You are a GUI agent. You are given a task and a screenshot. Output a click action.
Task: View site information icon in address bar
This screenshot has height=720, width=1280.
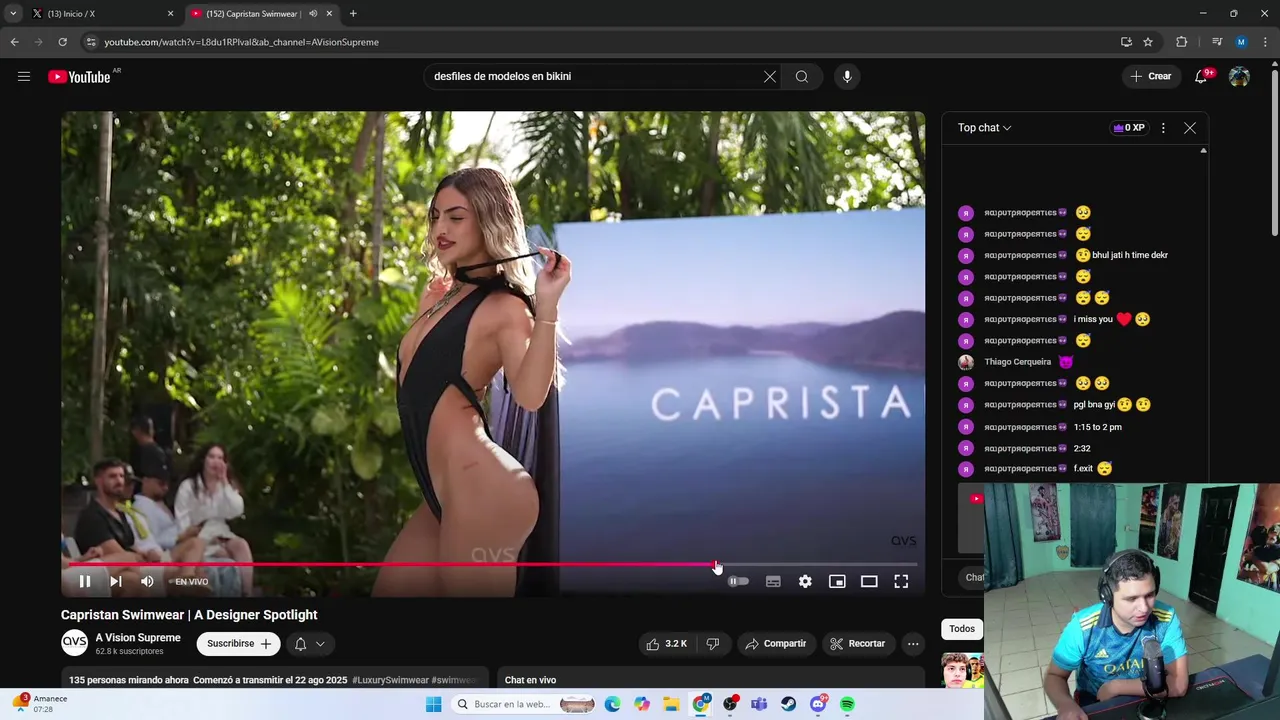pyautogui.click(x=90, y=42)
